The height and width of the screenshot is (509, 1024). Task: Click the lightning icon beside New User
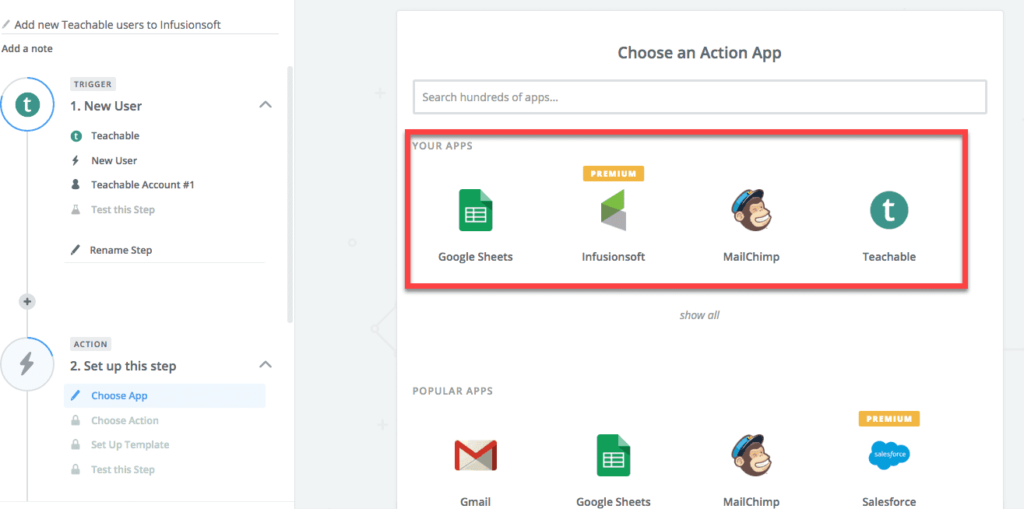point(76,161)
